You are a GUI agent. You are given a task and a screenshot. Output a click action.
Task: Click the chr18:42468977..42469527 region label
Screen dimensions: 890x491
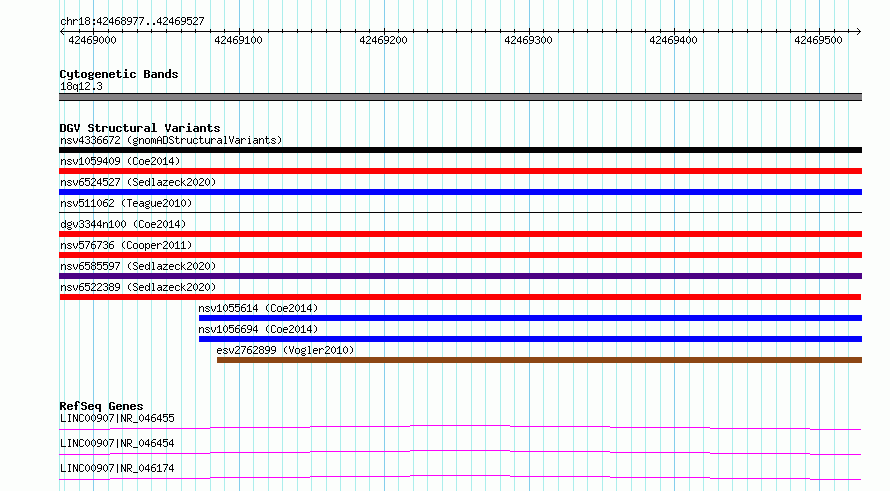132,21
